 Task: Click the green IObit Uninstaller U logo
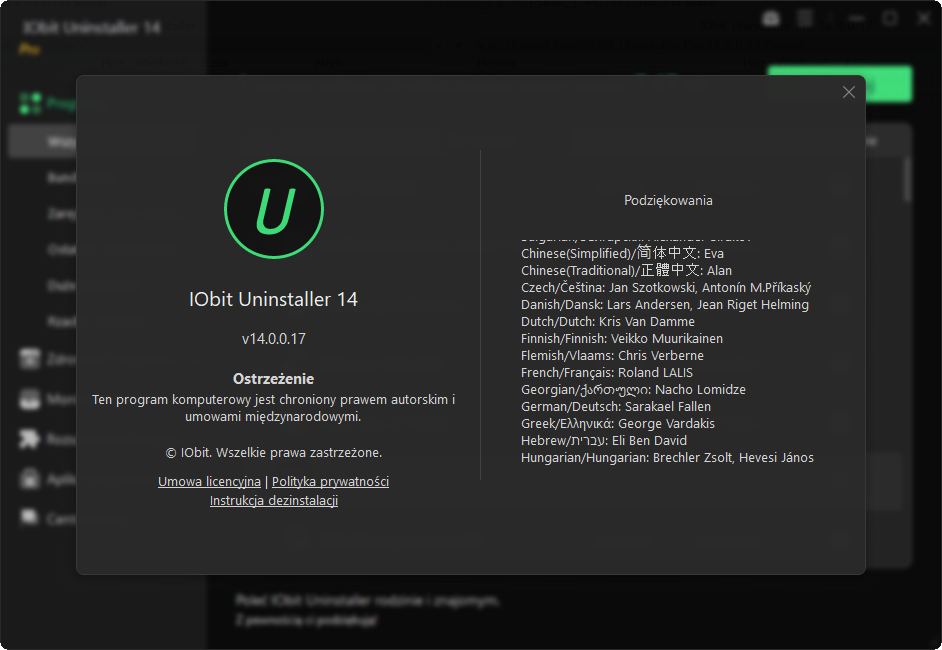(274, 209)
